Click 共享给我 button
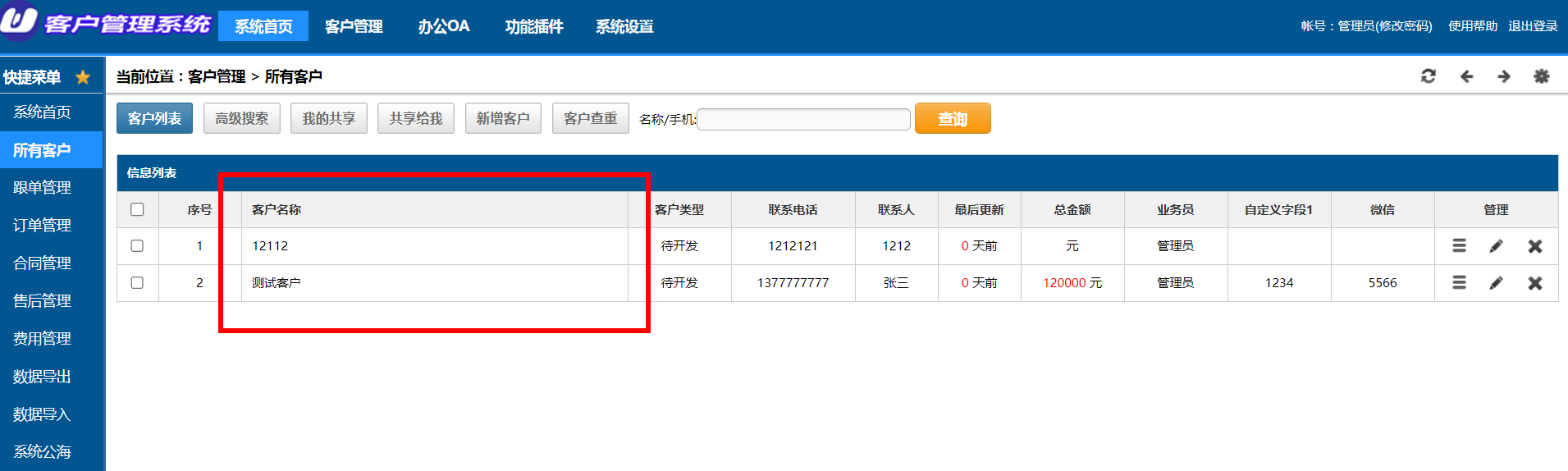The height and width of the screenshot is (471, 1568). click(x=416, y=118)
